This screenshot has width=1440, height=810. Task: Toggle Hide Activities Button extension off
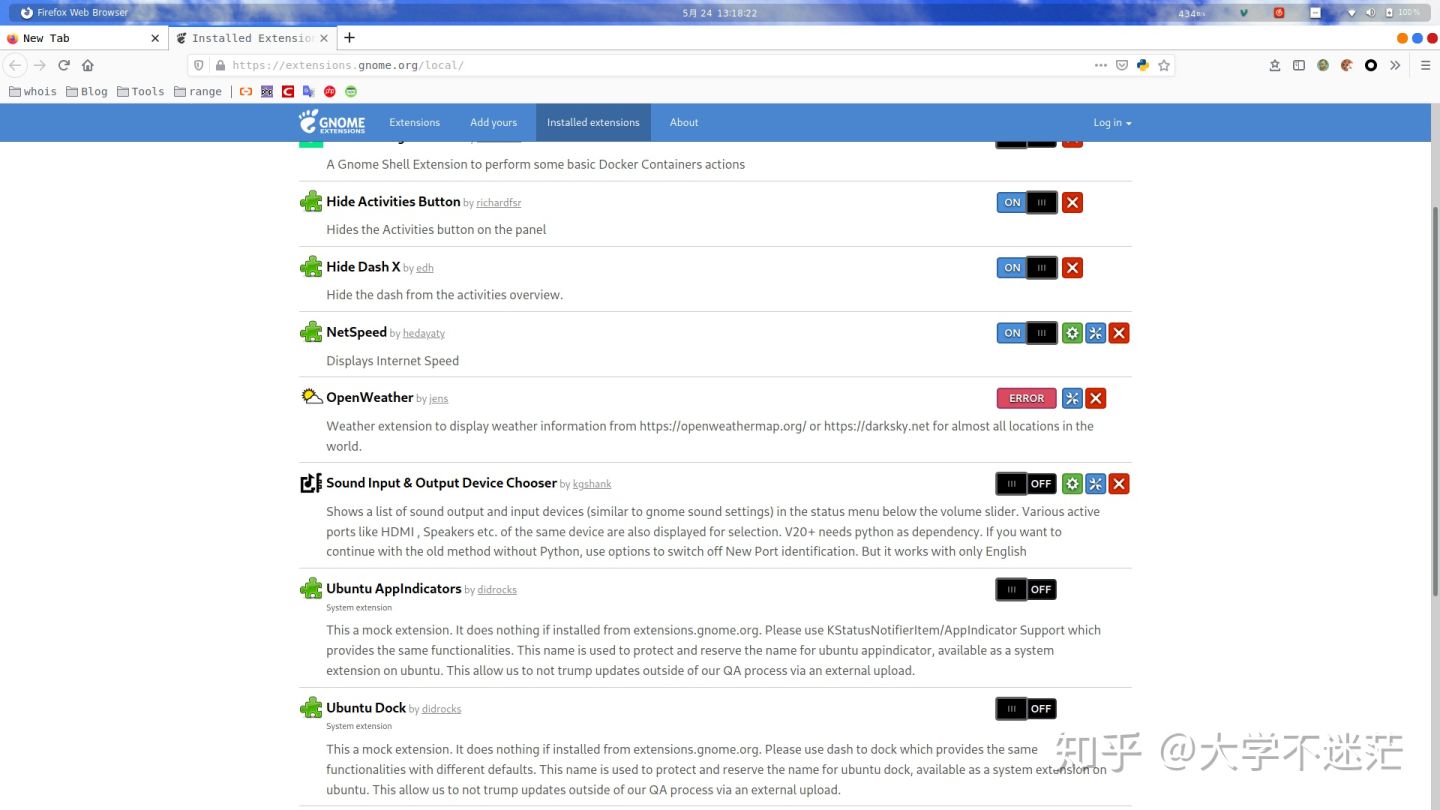pyautogui.click(x=1027, y=202)
